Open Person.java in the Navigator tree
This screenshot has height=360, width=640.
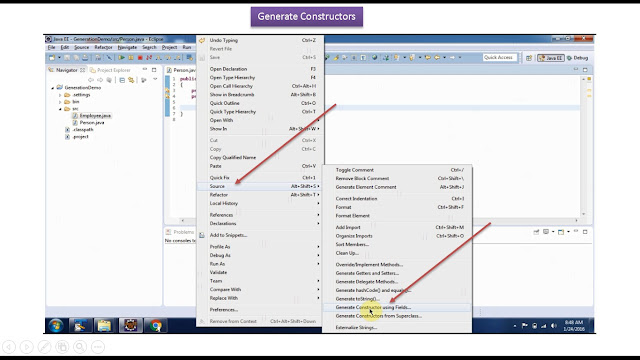[x=92, y=122]
